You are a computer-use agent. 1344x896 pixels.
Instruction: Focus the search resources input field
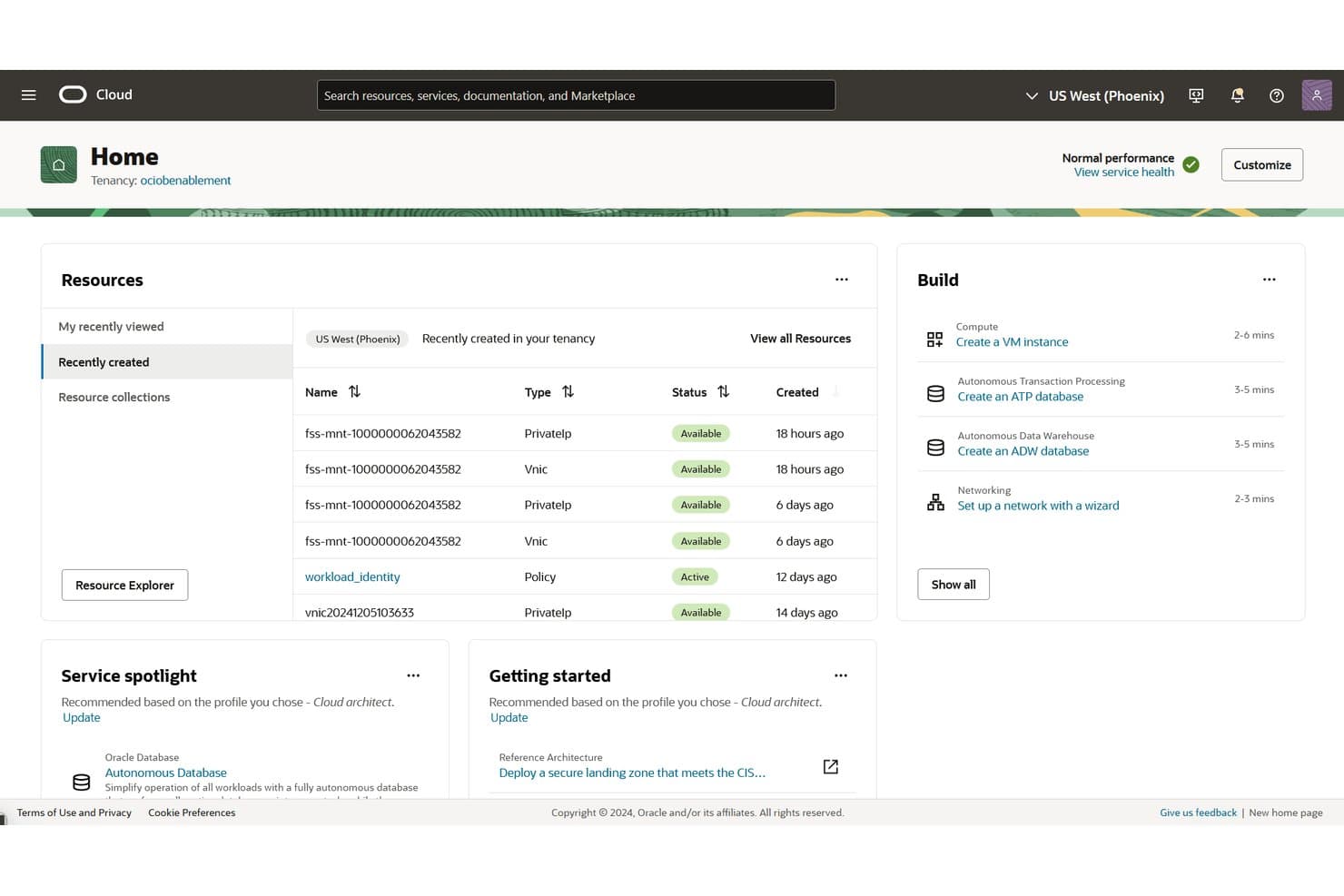[x=576, y=95]
